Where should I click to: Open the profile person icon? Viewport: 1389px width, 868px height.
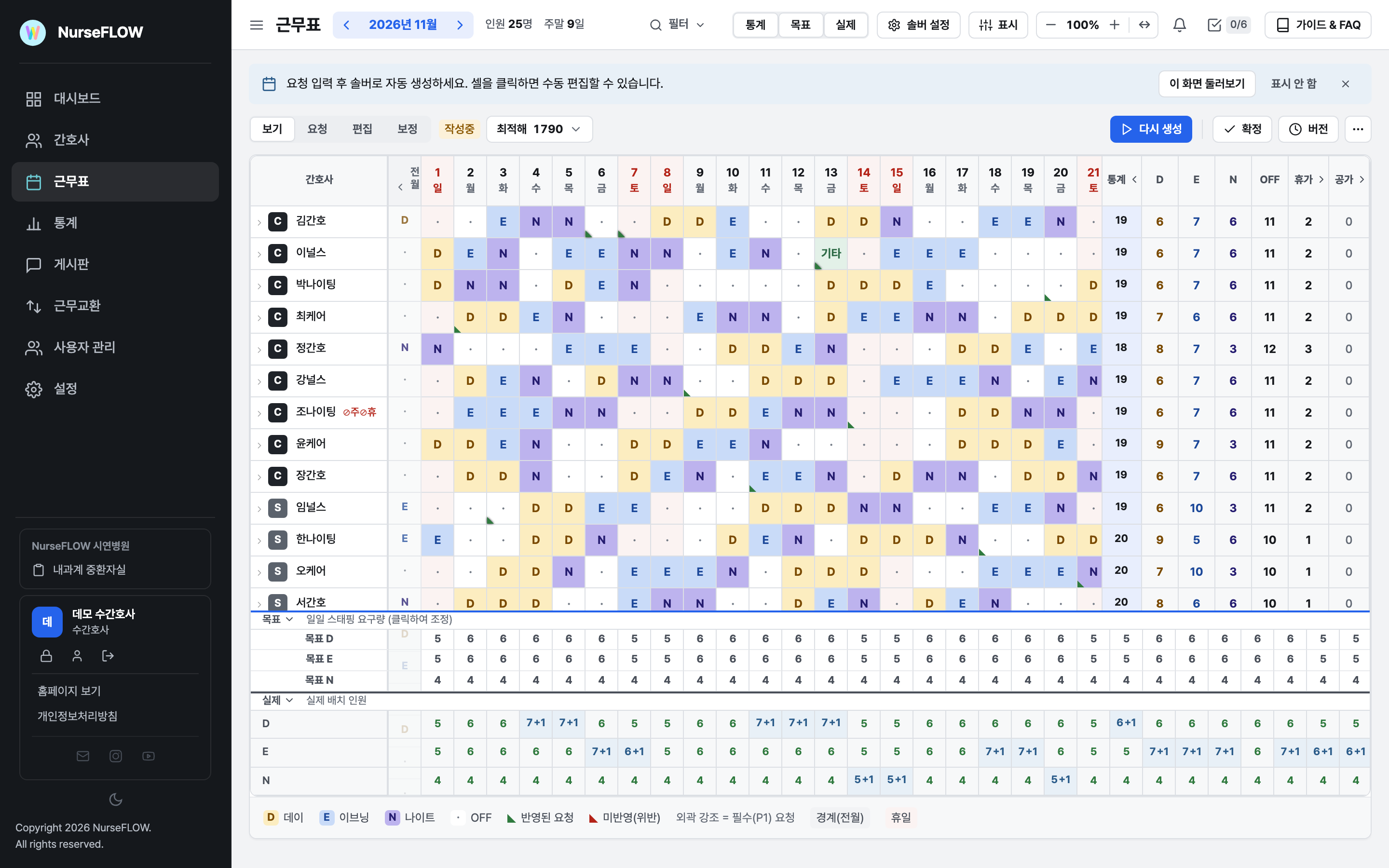click(x=77, y=656)
